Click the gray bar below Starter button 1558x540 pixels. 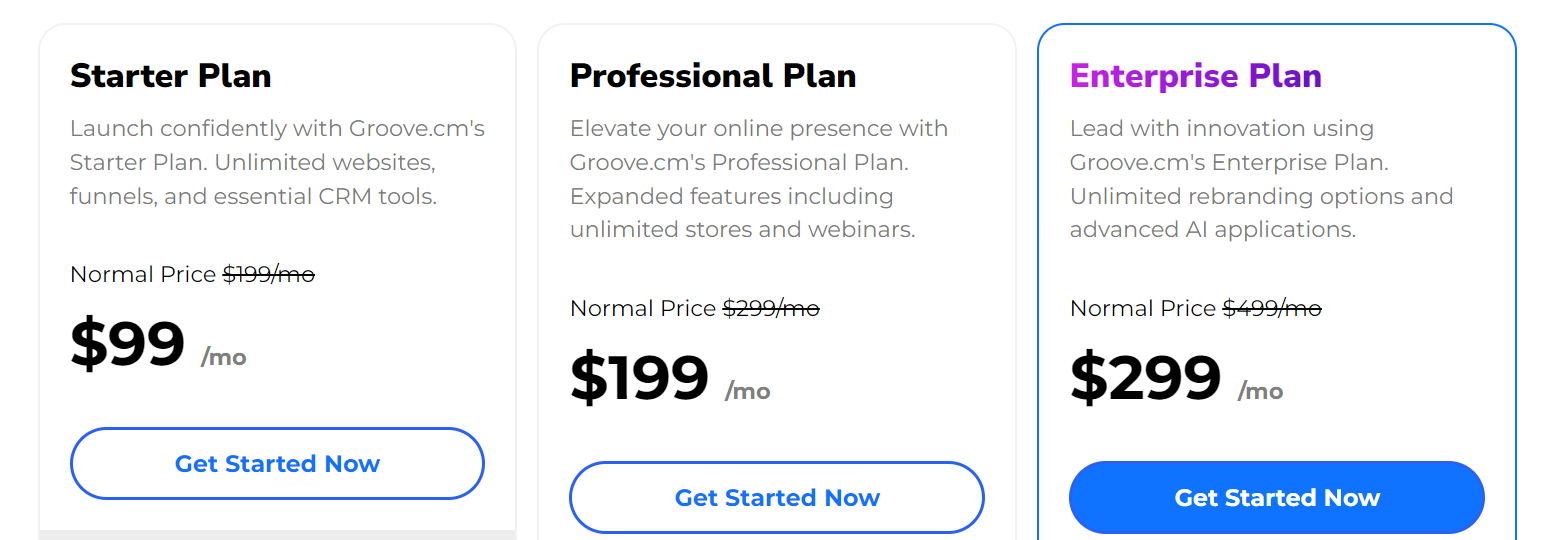pyautogui.click(x=277, y=535)
